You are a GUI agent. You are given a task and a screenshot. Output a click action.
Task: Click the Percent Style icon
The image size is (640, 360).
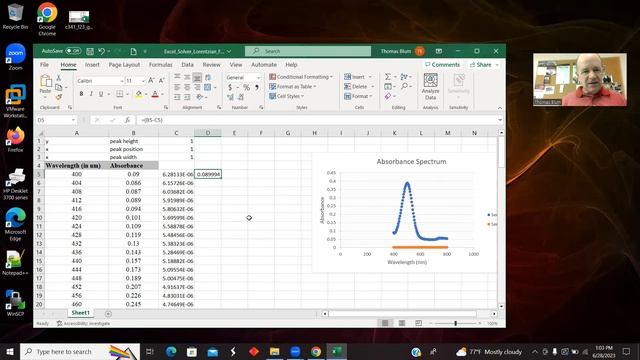tap(246, 87)
